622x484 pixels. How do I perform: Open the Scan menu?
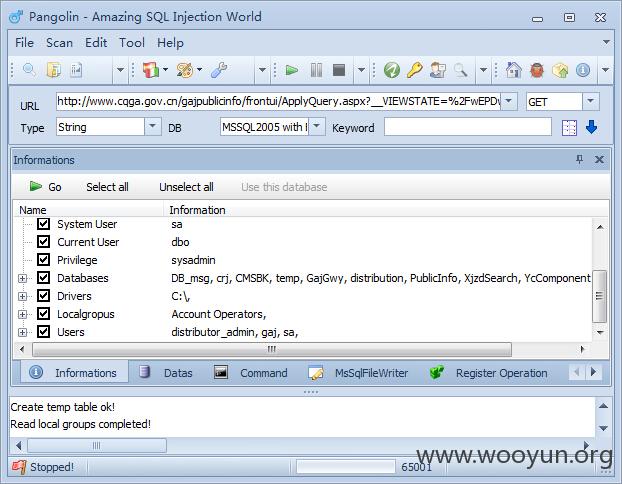pos(60,42)
